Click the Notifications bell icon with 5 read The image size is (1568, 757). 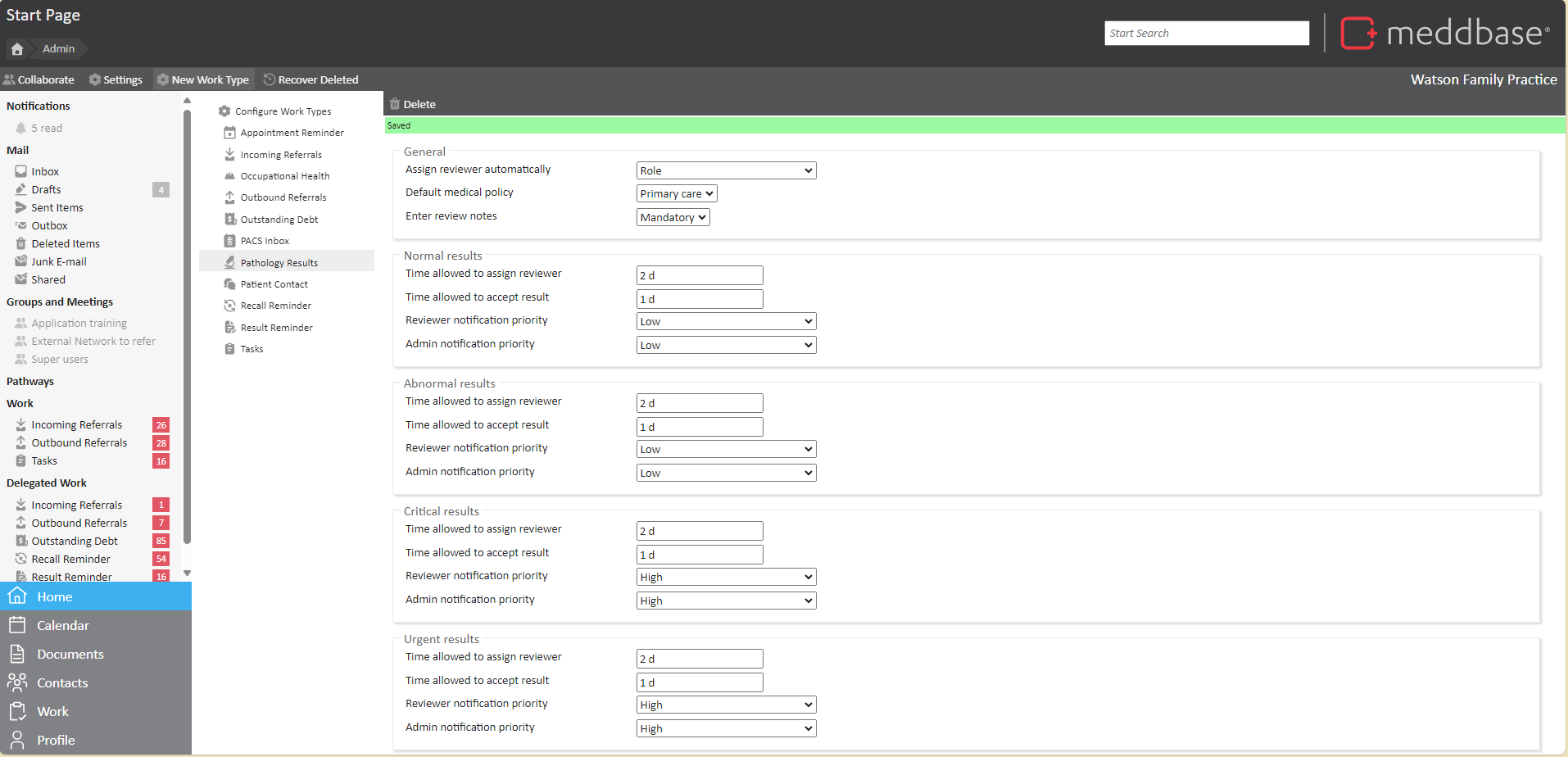coord(21,128)
